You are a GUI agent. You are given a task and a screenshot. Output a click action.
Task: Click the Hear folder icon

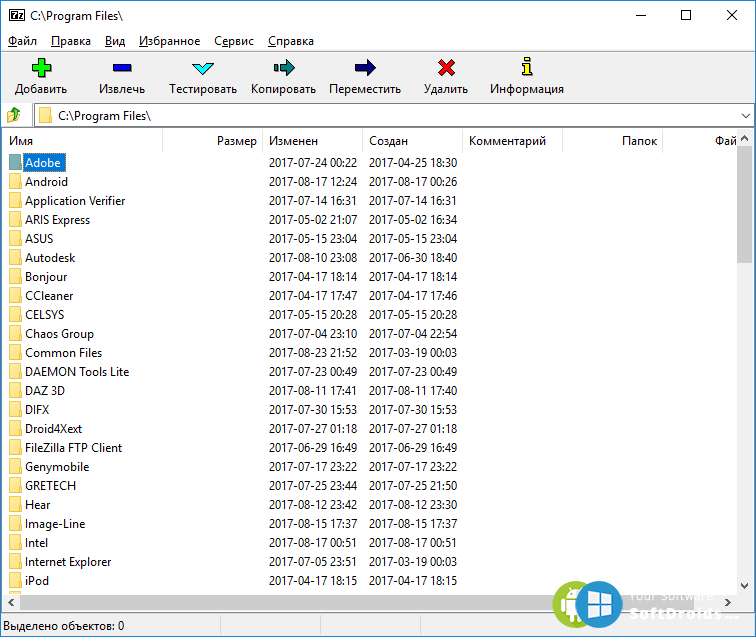pos(15,505)
